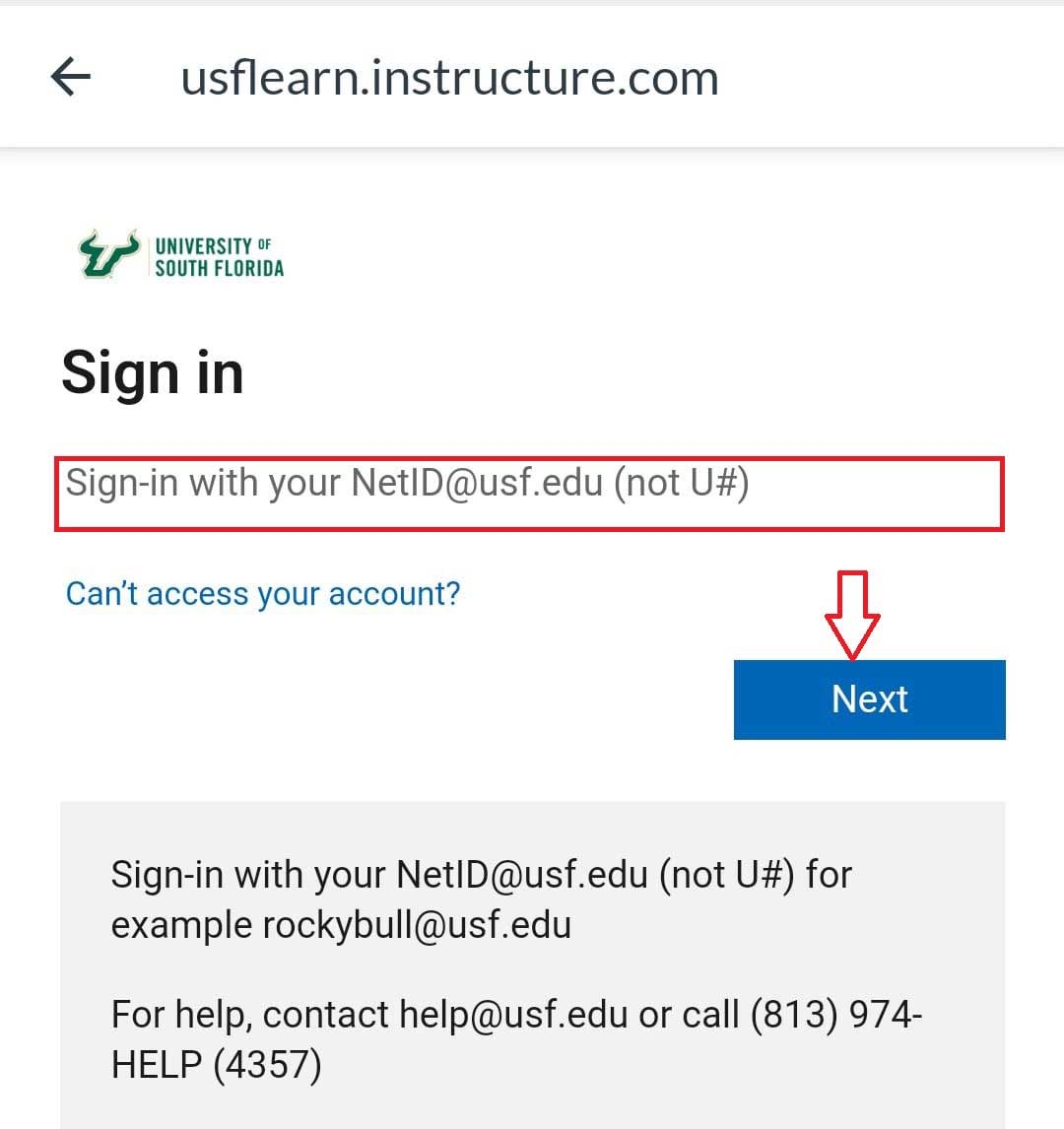Click the rockybull@usf.edu example address
1064x1129 pixels.
[x=417, y=925]
